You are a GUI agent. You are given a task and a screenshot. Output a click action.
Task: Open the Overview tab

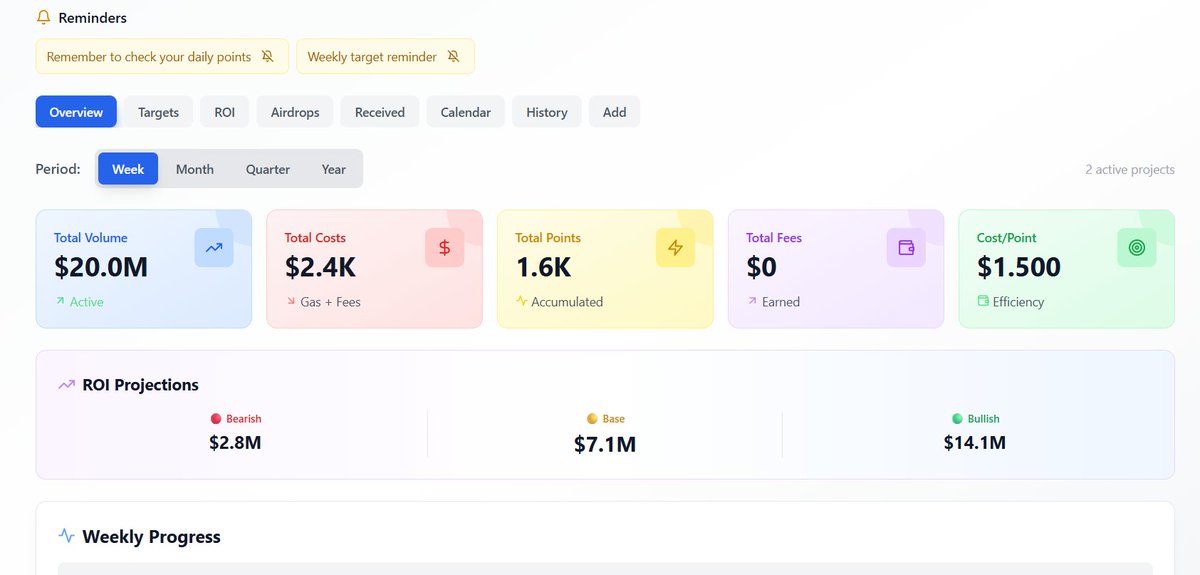(76, 112)
